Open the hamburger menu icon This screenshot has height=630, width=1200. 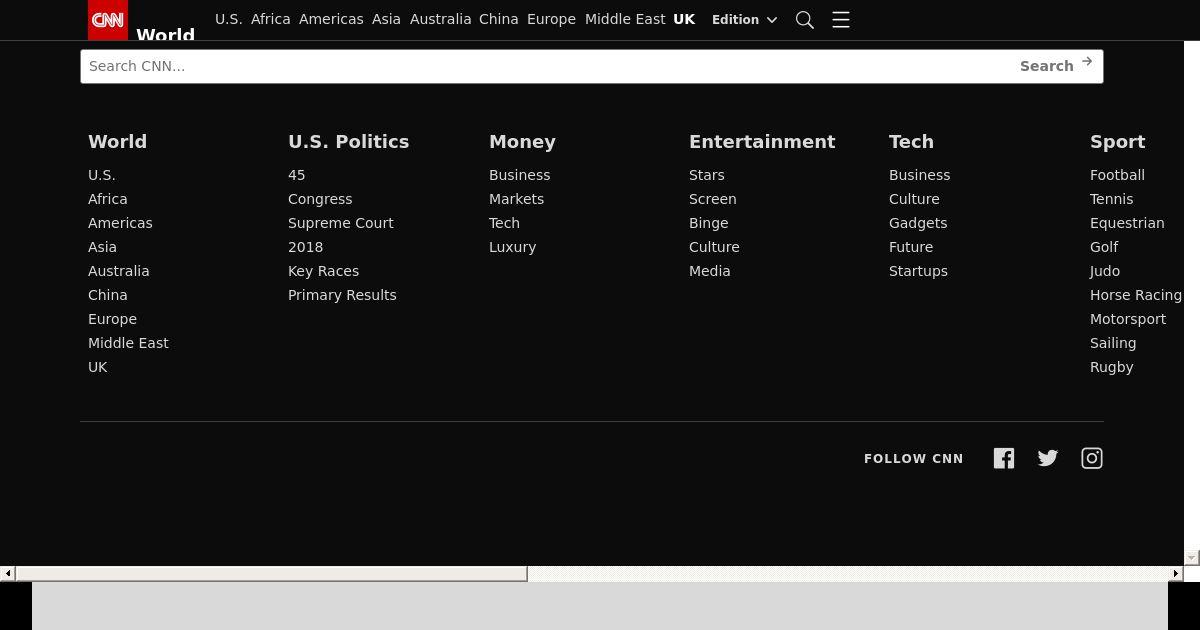[x=841, y=20]
